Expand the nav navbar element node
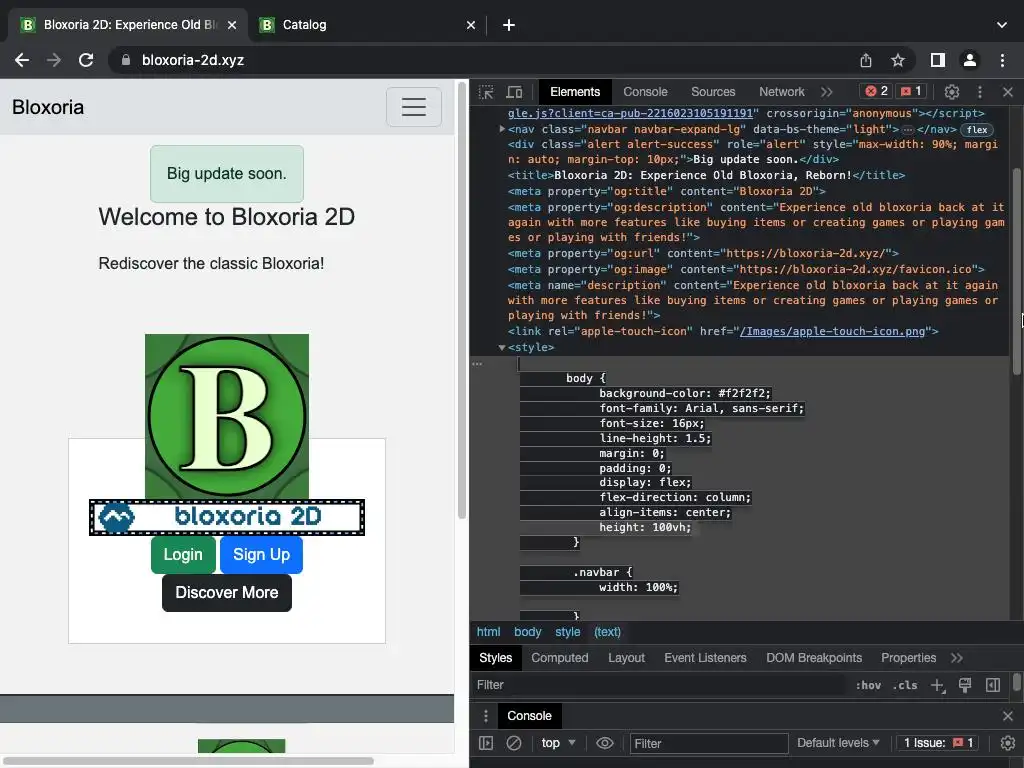The image size is (1024, 768). tap(502, 129)
